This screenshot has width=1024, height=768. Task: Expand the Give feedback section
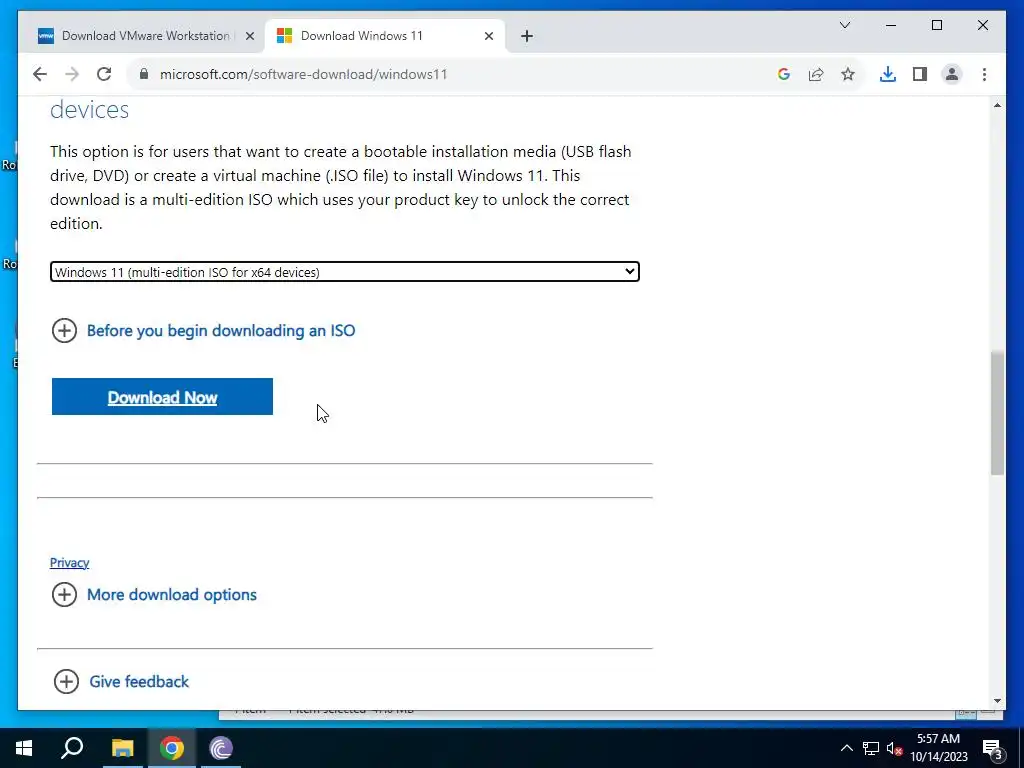(x=121, y=681)
